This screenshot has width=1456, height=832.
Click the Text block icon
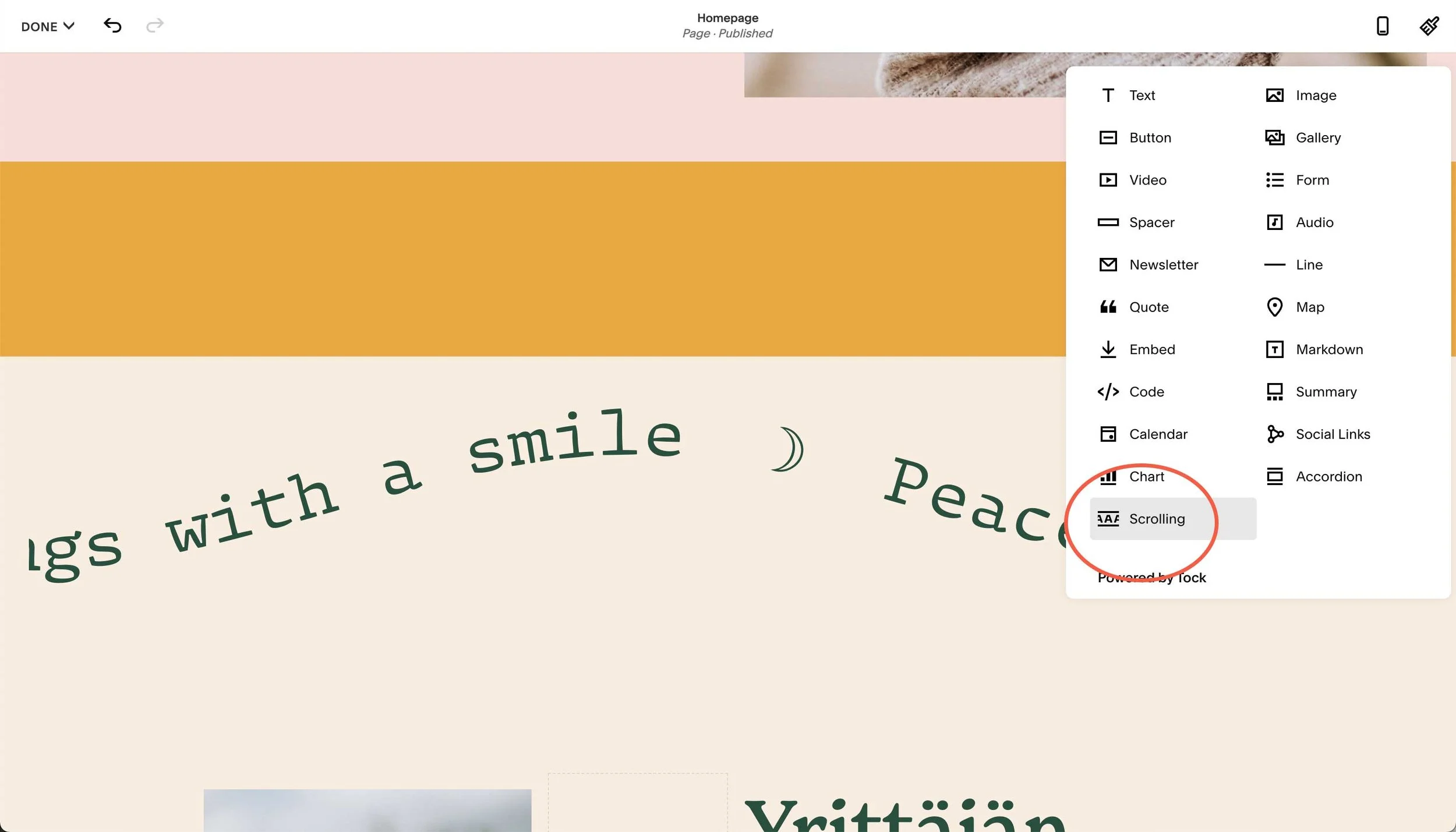click(x=1108, y=95)
